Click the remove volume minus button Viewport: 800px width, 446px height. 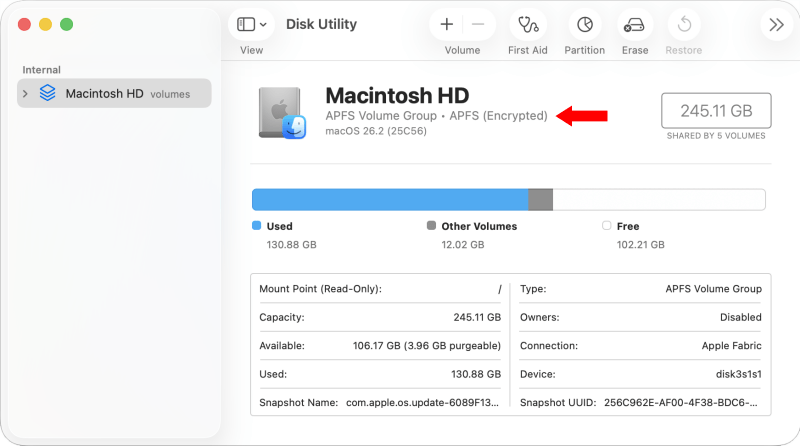pos(478,24)
